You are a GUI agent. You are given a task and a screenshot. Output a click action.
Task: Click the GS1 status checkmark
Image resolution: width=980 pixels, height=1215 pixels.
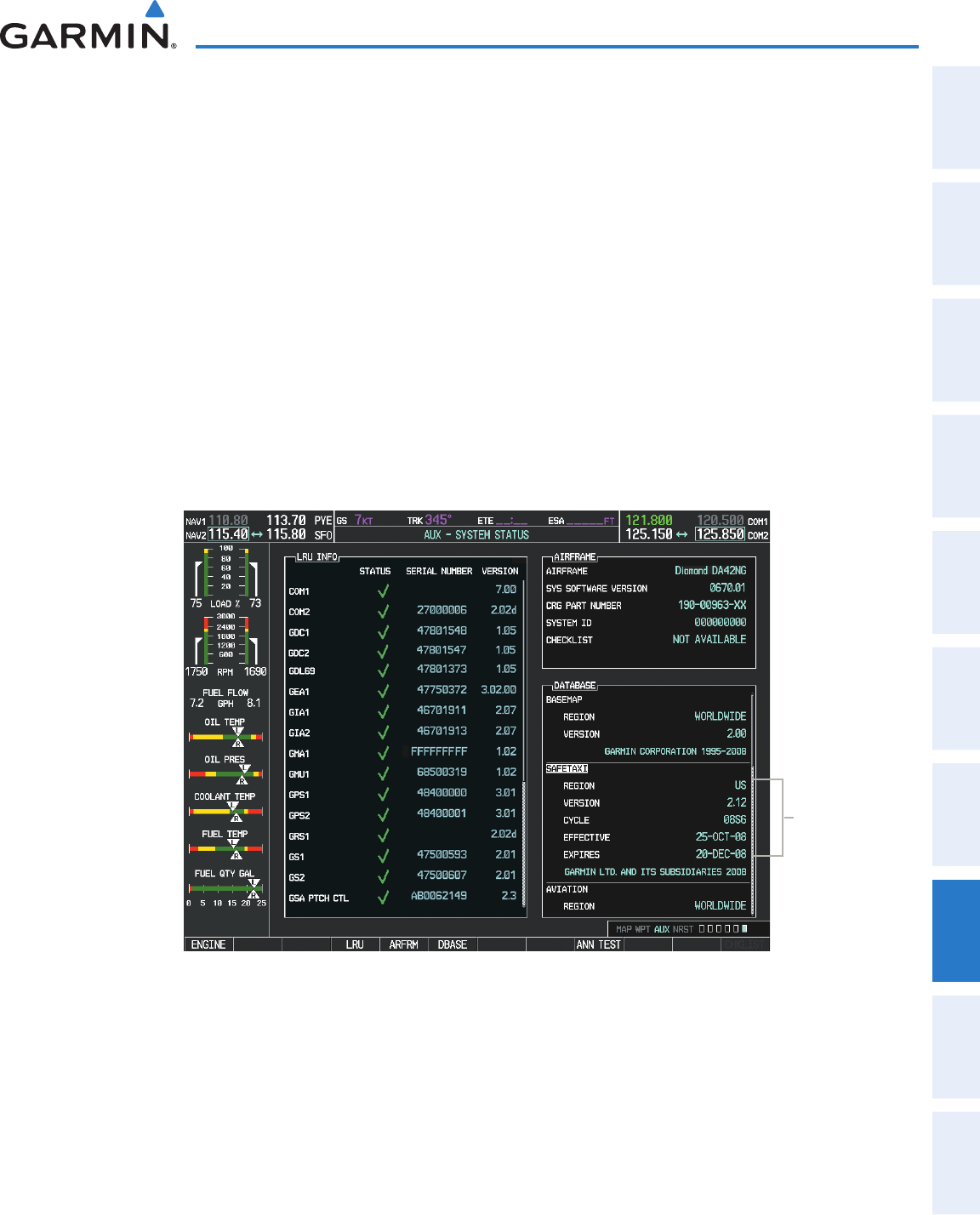(384, 856)
